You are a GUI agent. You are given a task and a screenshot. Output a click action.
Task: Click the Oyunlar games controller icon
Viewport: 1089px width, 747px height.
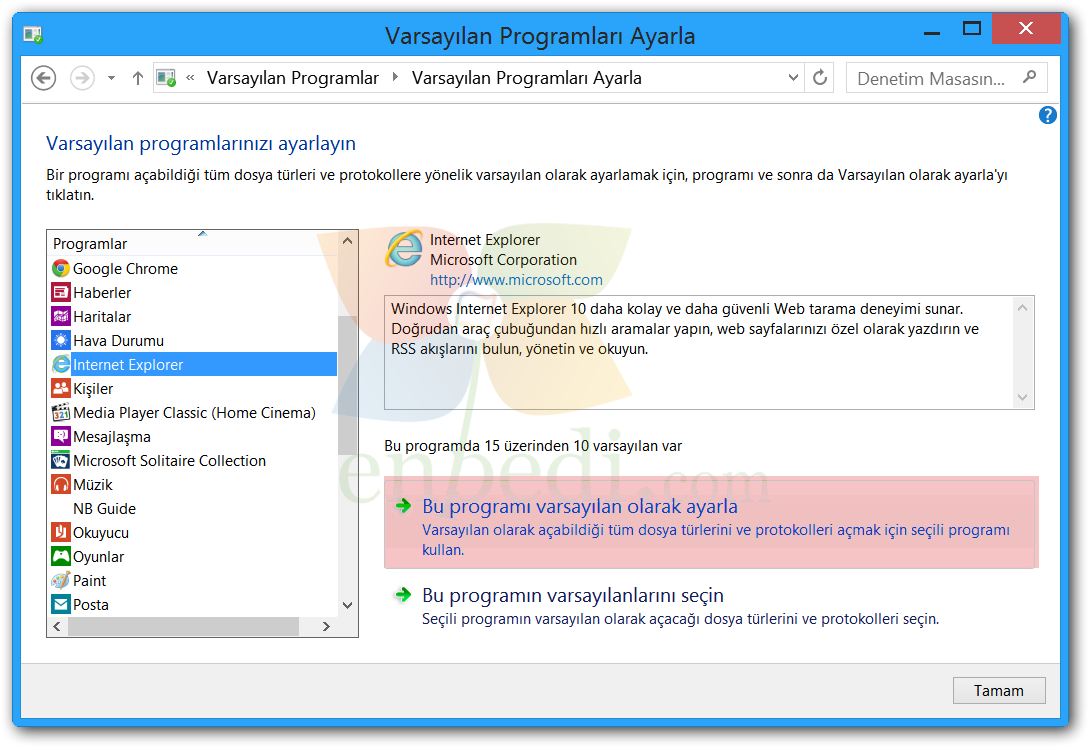click(61, 556)
